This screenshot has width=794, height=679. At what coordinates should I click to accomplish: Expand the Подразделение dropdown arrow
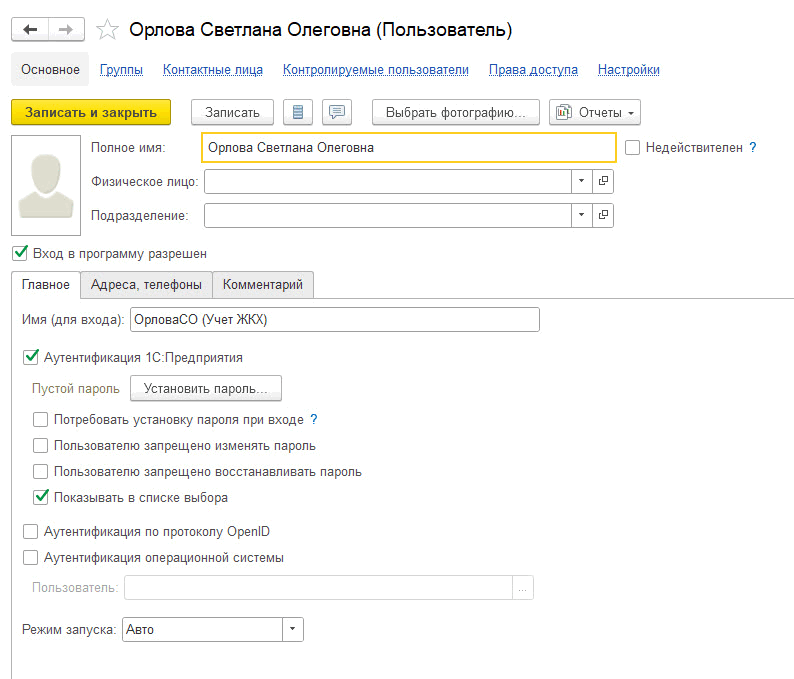click(581, 215)
